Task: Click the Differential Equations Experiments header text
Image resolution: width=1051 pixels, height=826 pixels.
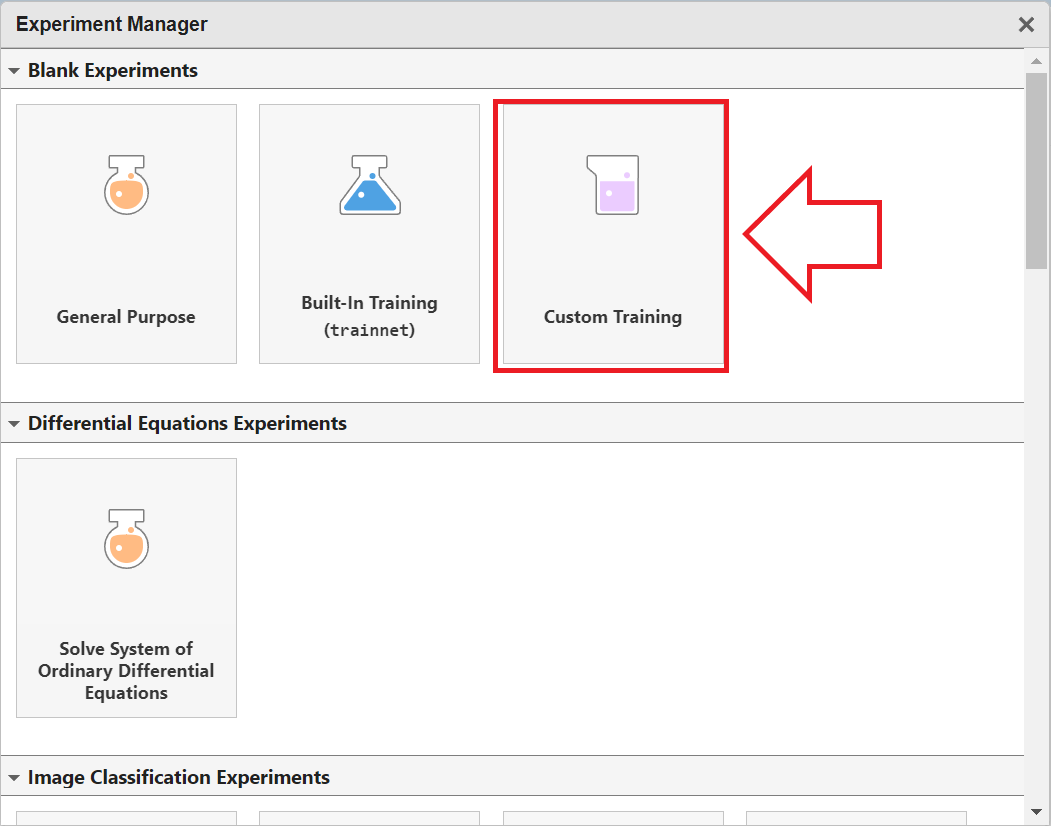Action: pos(187,424)
